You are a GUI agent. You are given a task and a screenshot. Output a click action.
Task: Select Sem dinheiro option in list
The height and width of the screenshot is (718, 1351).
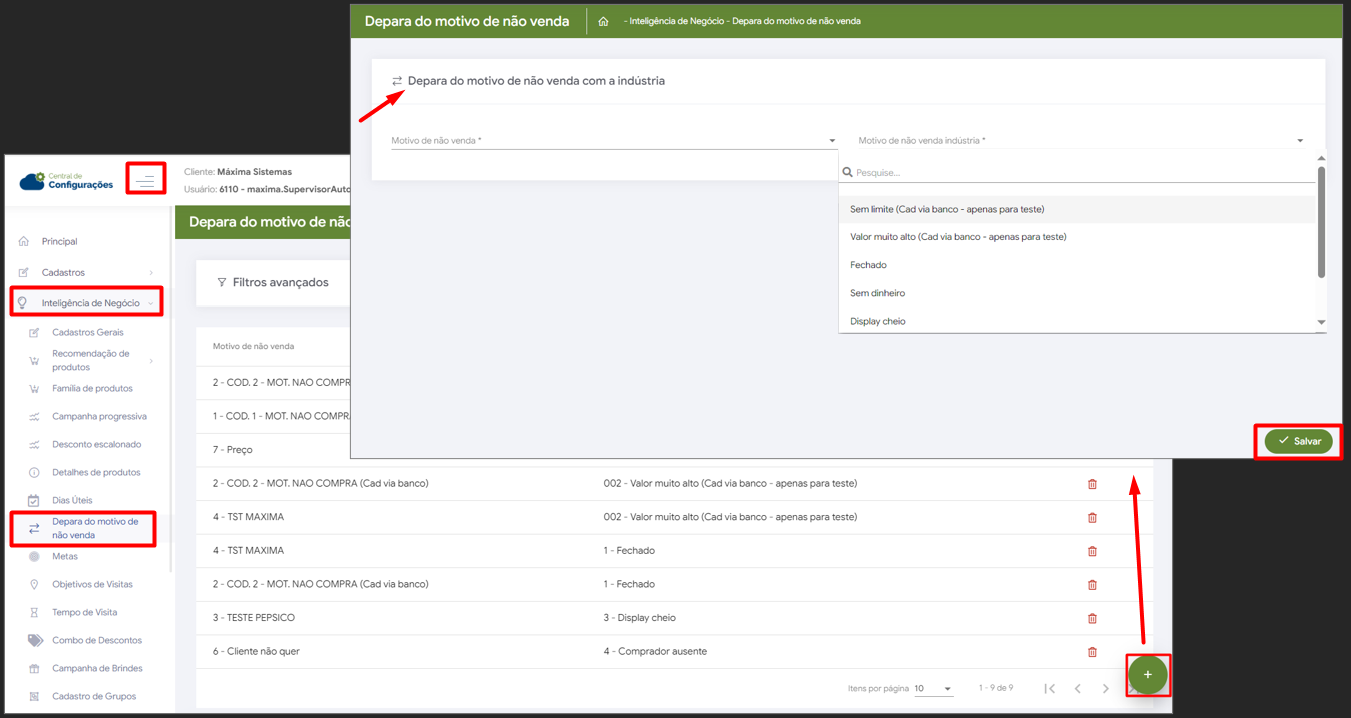pos(1078,293)
